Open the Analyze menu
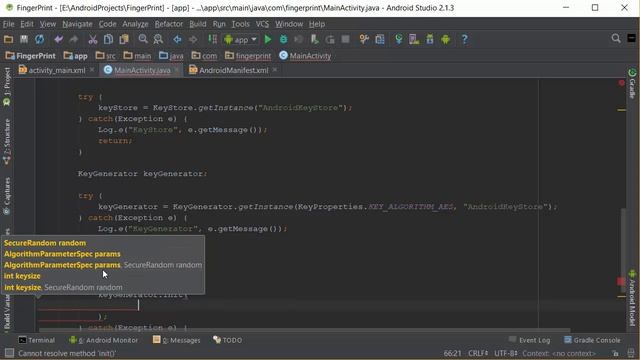640x360 pixels. 135,24
